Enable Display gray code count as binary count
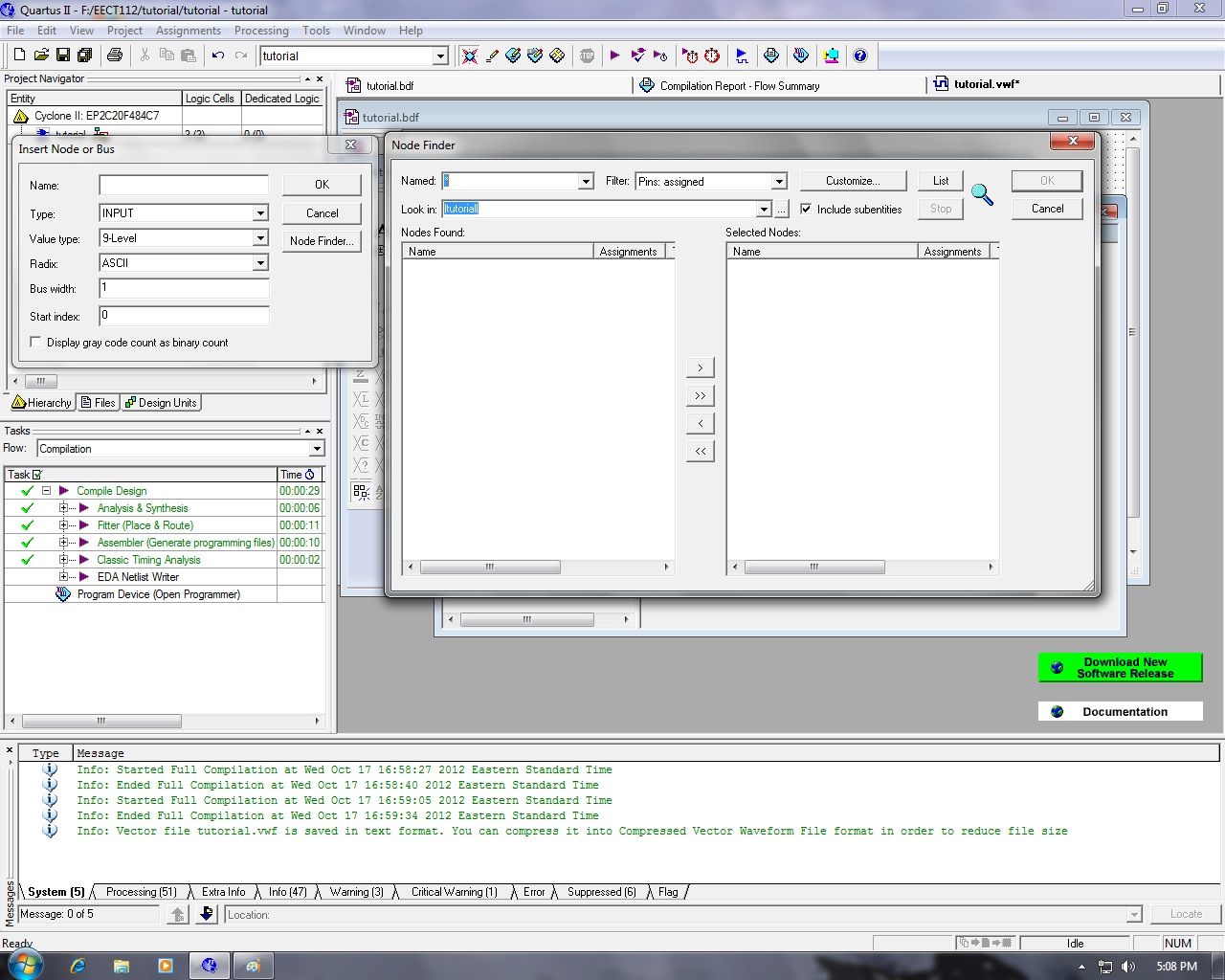The width and height of the screenshot is (1225, 980). (x=35, y=342)
